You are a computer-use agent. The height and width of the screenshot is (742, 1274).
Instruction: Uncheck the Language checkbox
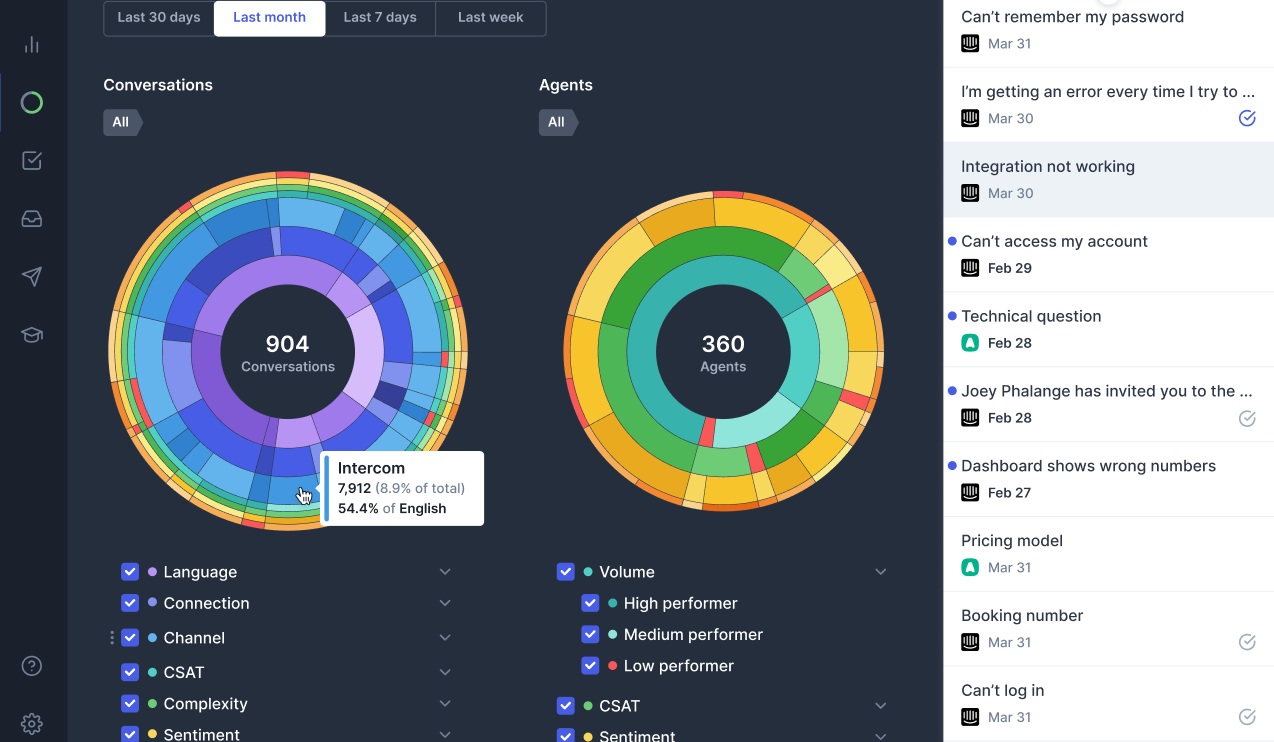[130, 572]
